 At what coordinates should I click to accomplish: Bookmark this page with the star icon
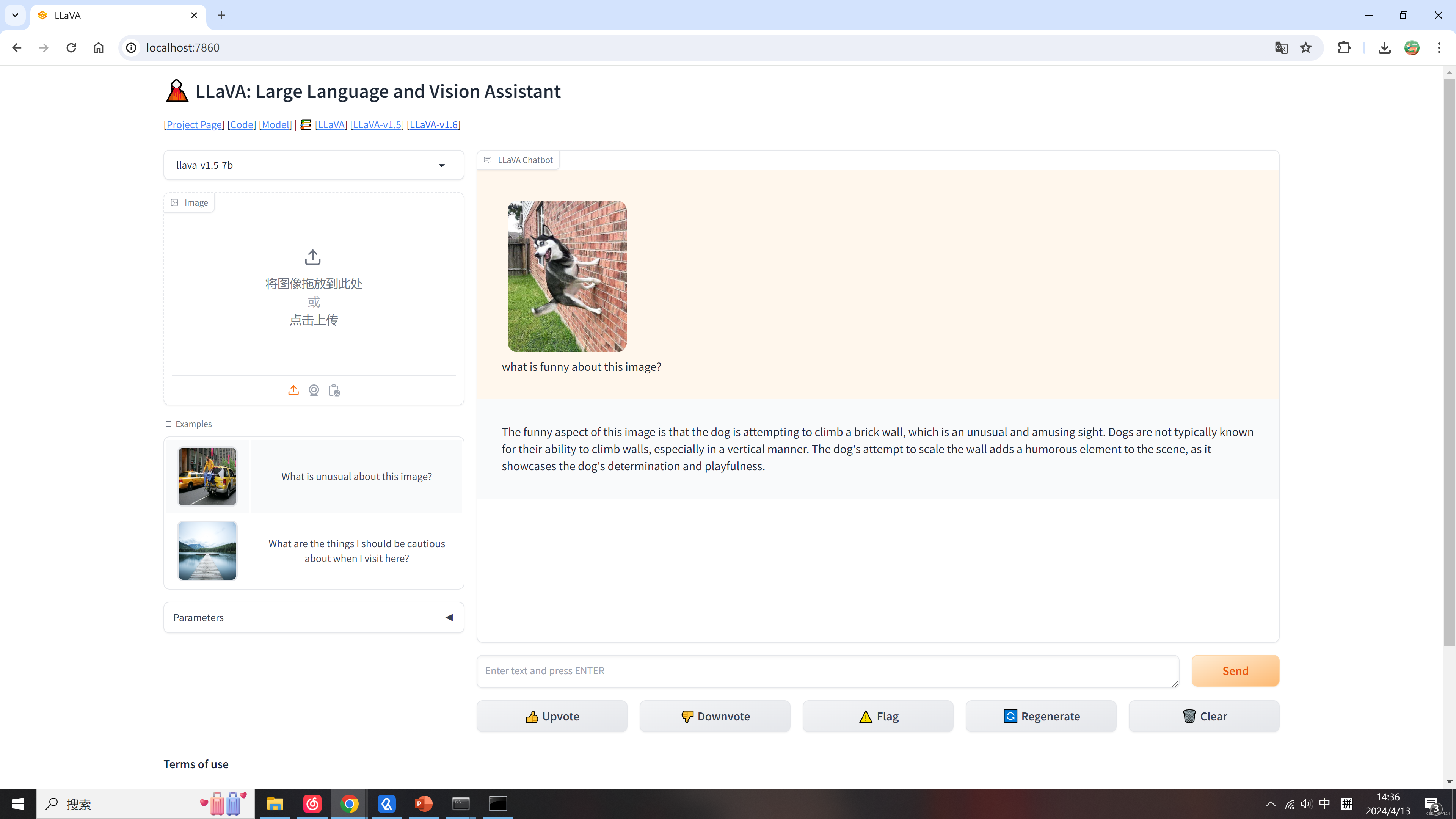coord(1305,47)
